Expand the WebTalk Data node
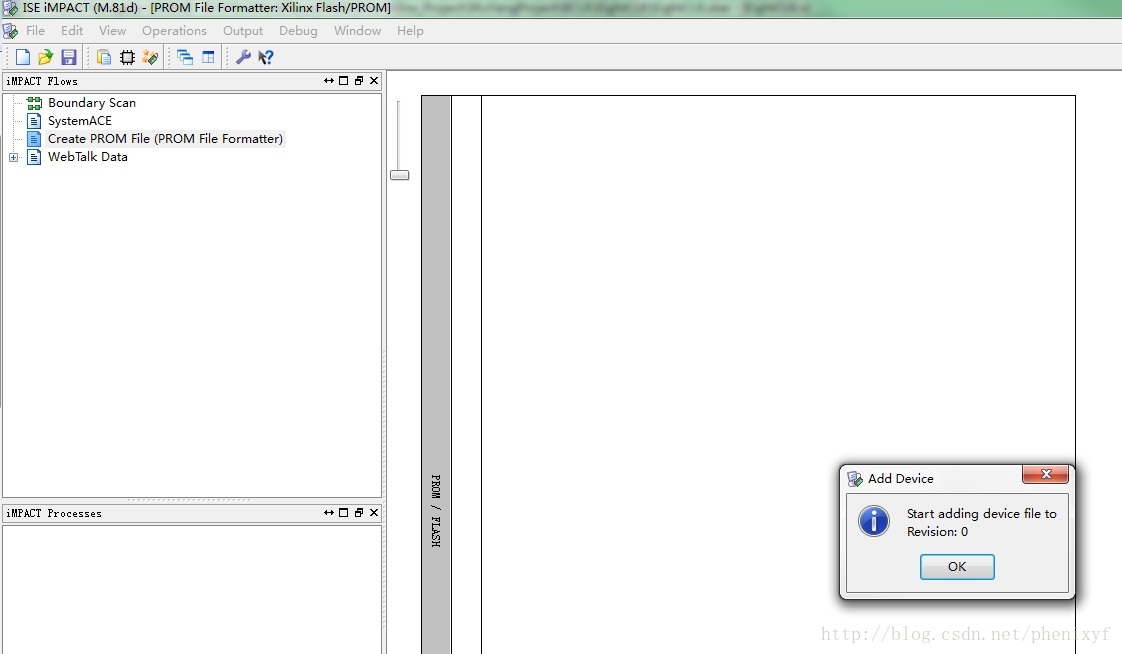 [x=13, y=157]
